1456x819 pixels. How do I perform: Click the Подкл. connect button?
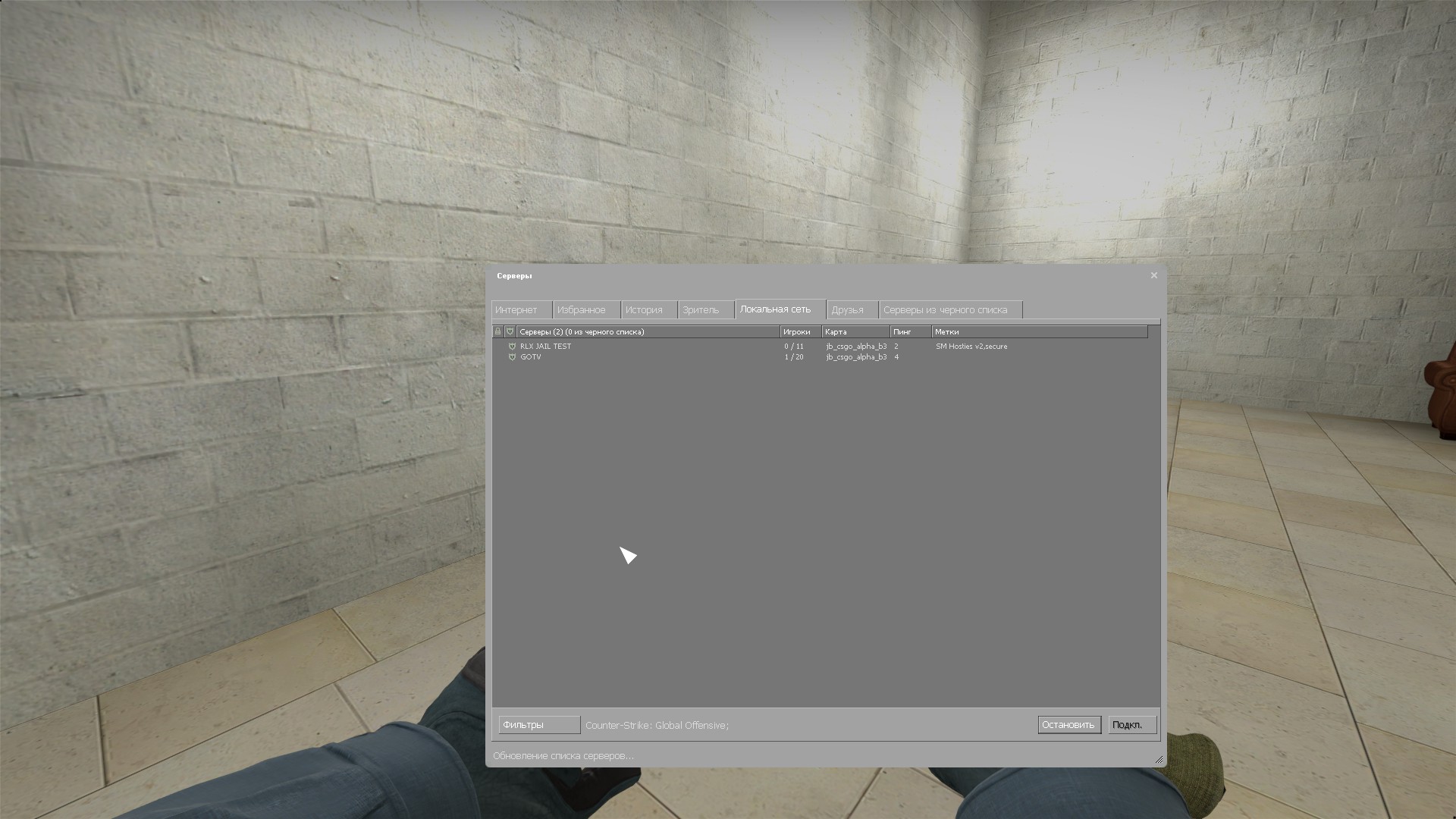click(1132, 725)
